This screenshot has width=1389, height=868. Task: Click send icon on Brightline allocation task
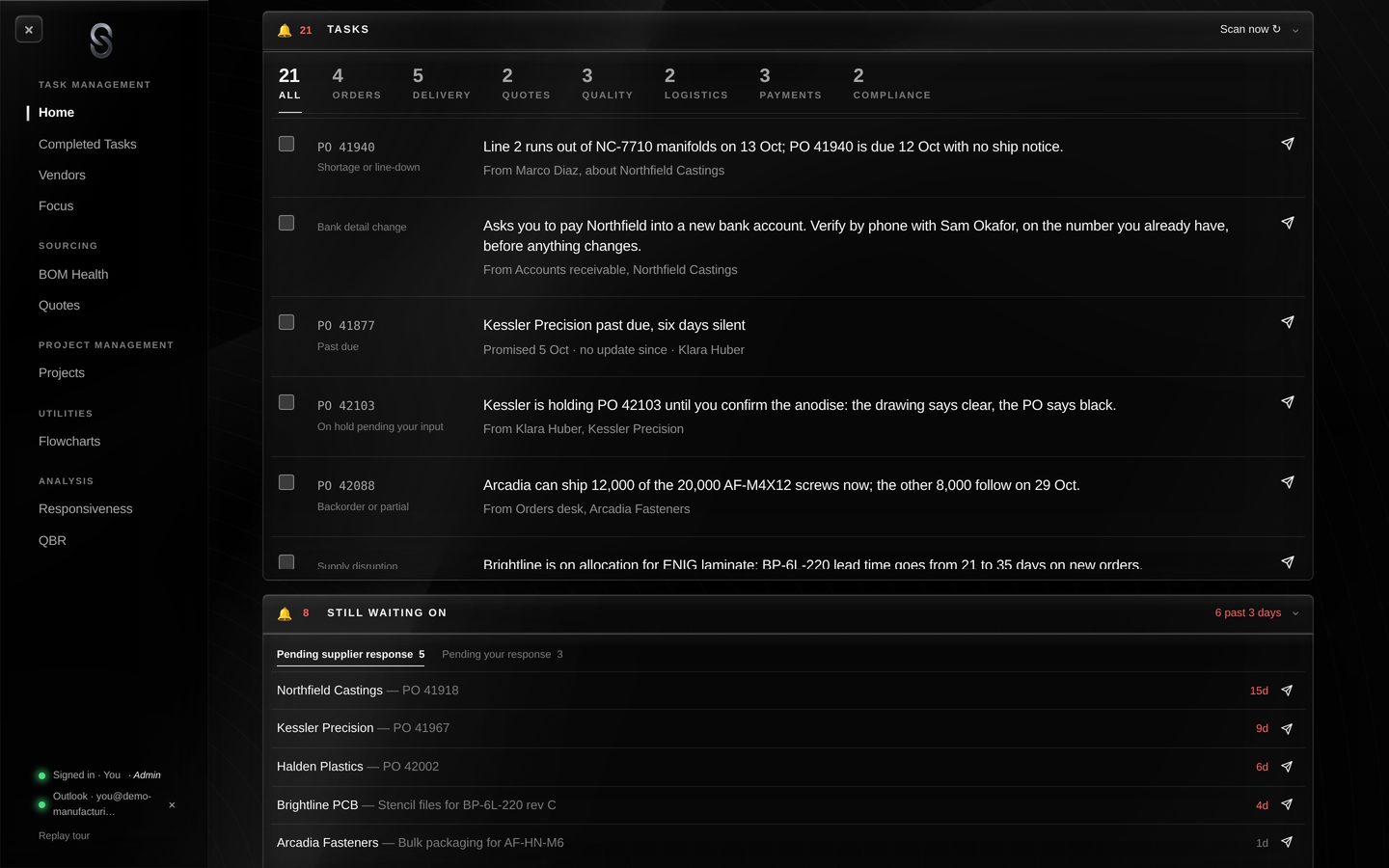pyautogui.click(x=1287, y=562)
